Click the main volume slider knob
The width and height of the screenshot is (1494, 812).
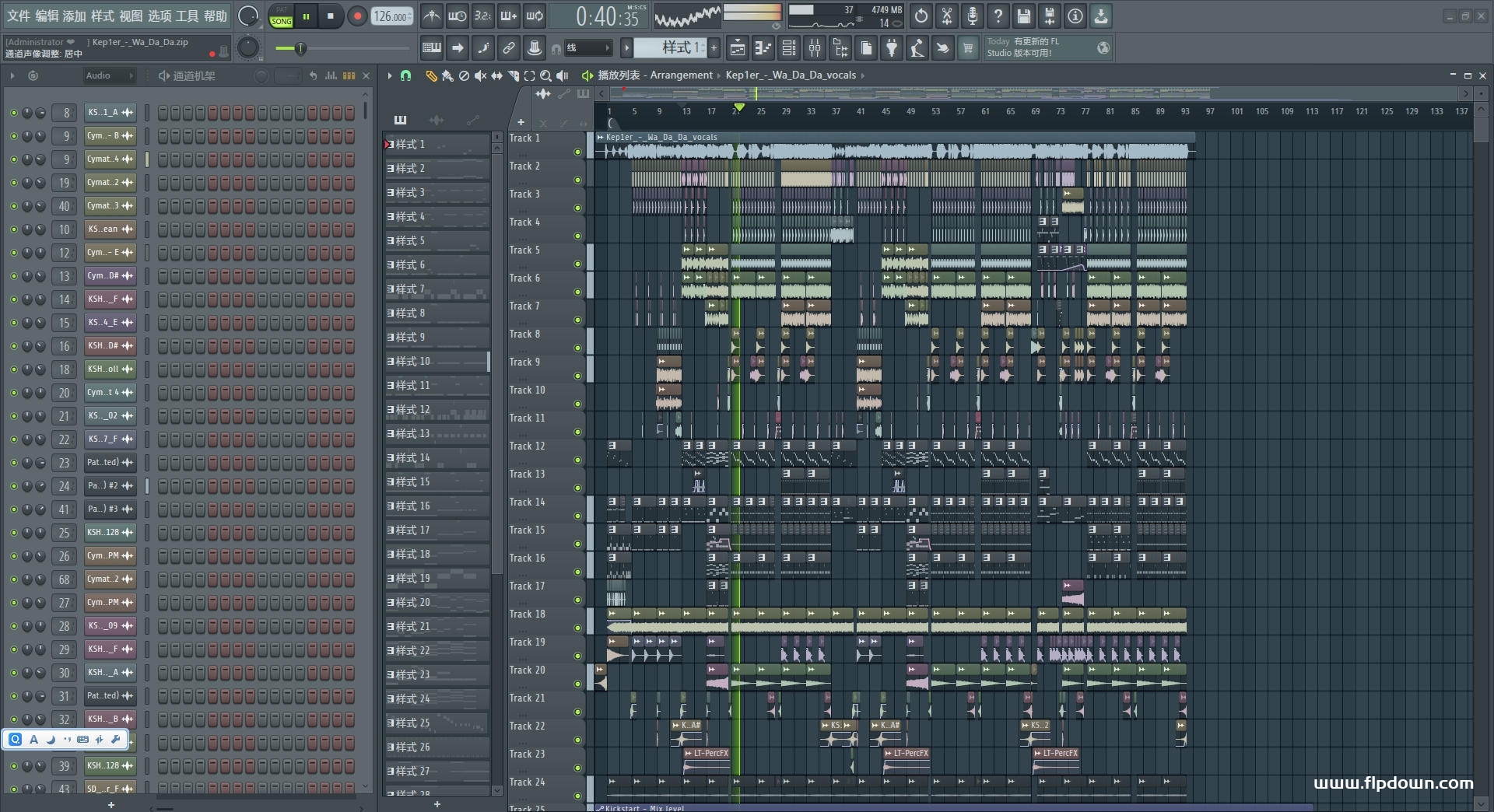click(300, 49)
